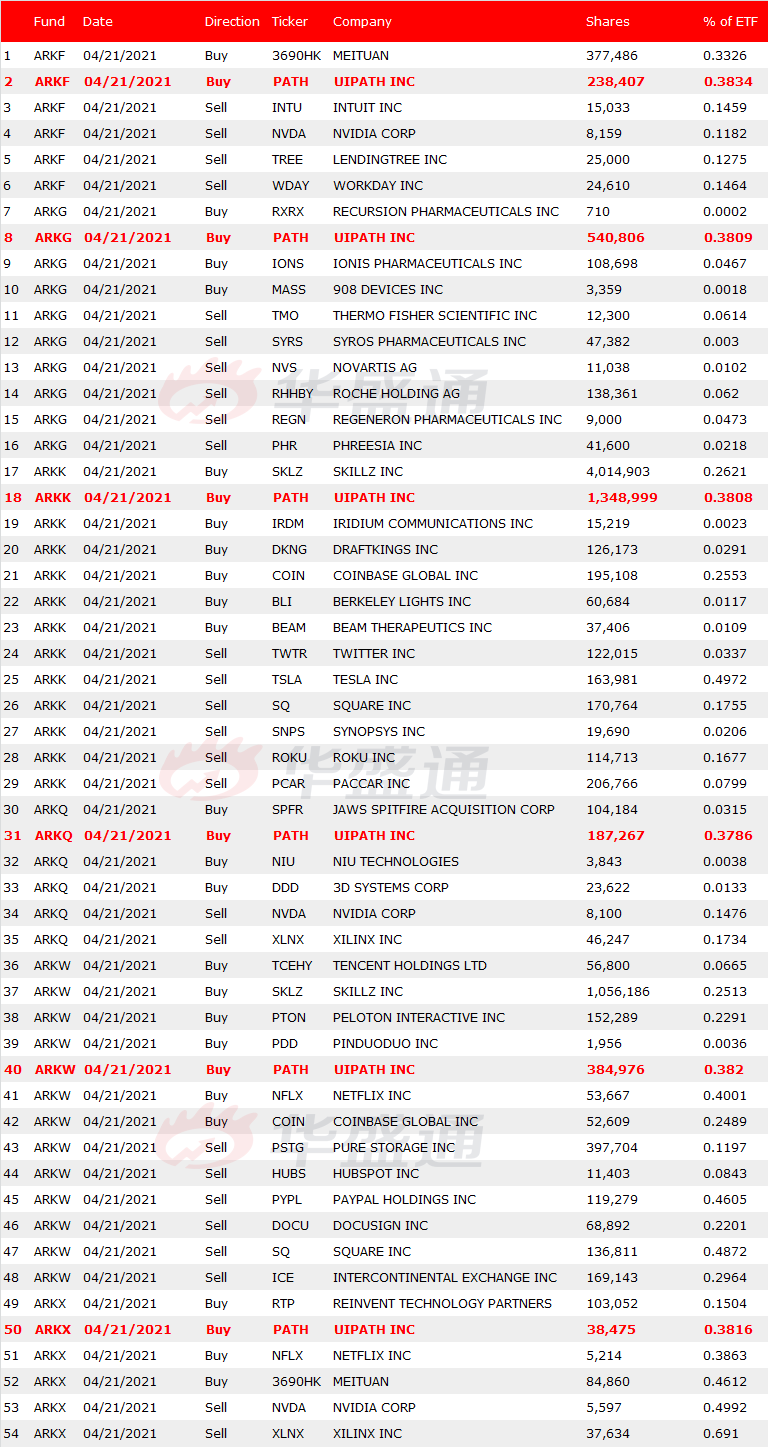Click the 46,247 shares value

pyautogui.click(x=608, y=939)
